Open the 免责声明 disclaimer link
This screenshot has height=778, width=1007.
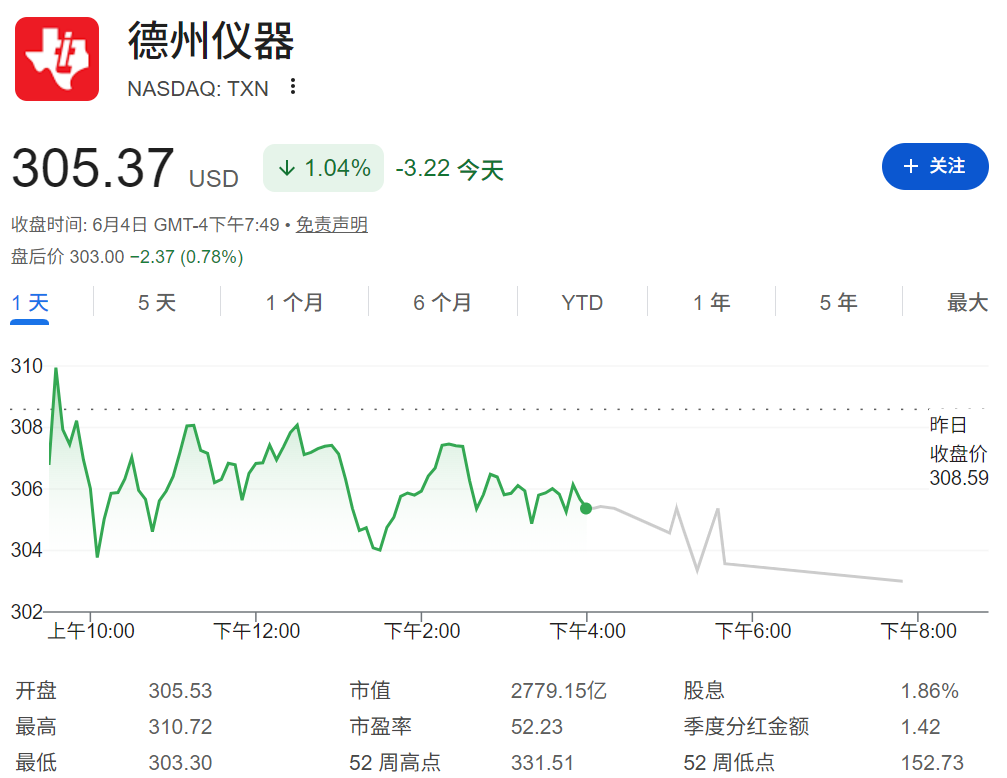click(331, 225)
